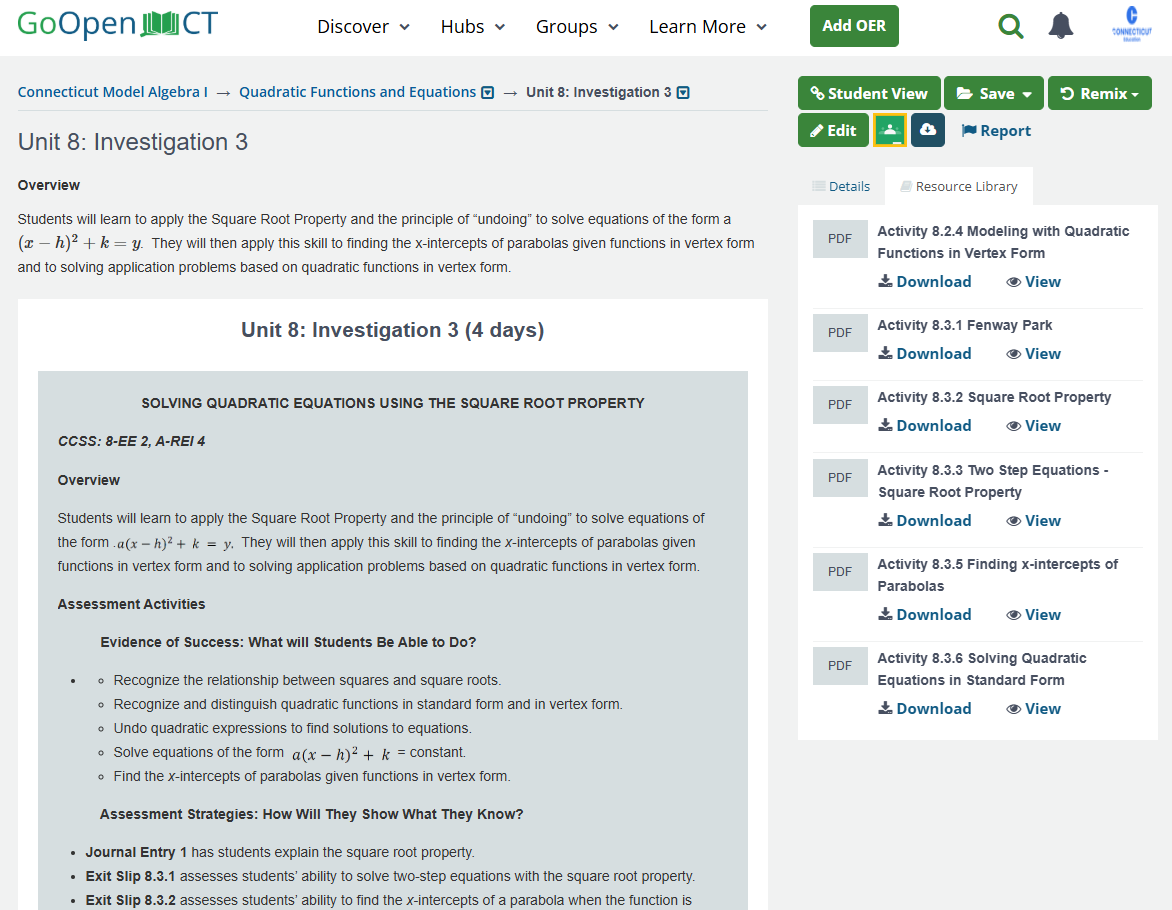1172x910 pixels.
Task: Click the Google Classroom share icon
Action: (x=890, y=130)
